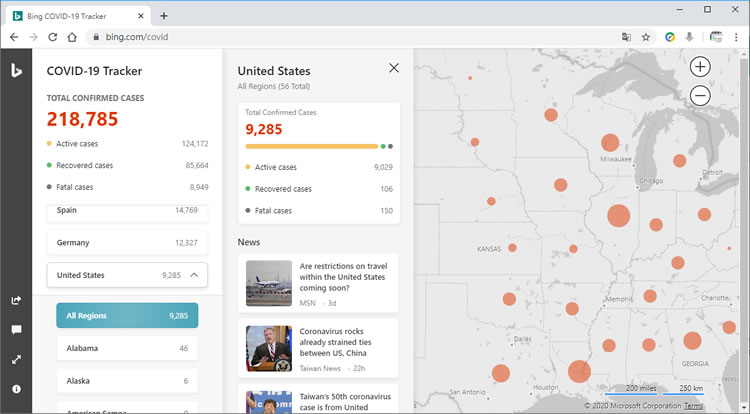This screenshot has width=750, height=414.
Task: Click the download arrow extension icon
Action: click(689, 37)
